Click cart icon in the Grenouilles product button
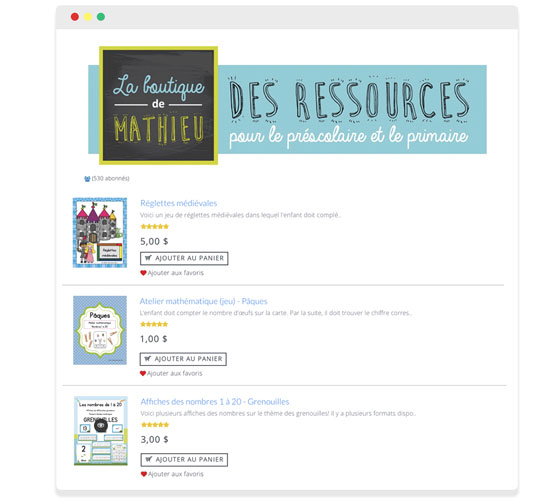Viewport: 560px width, 502px height. coord(149,459)
